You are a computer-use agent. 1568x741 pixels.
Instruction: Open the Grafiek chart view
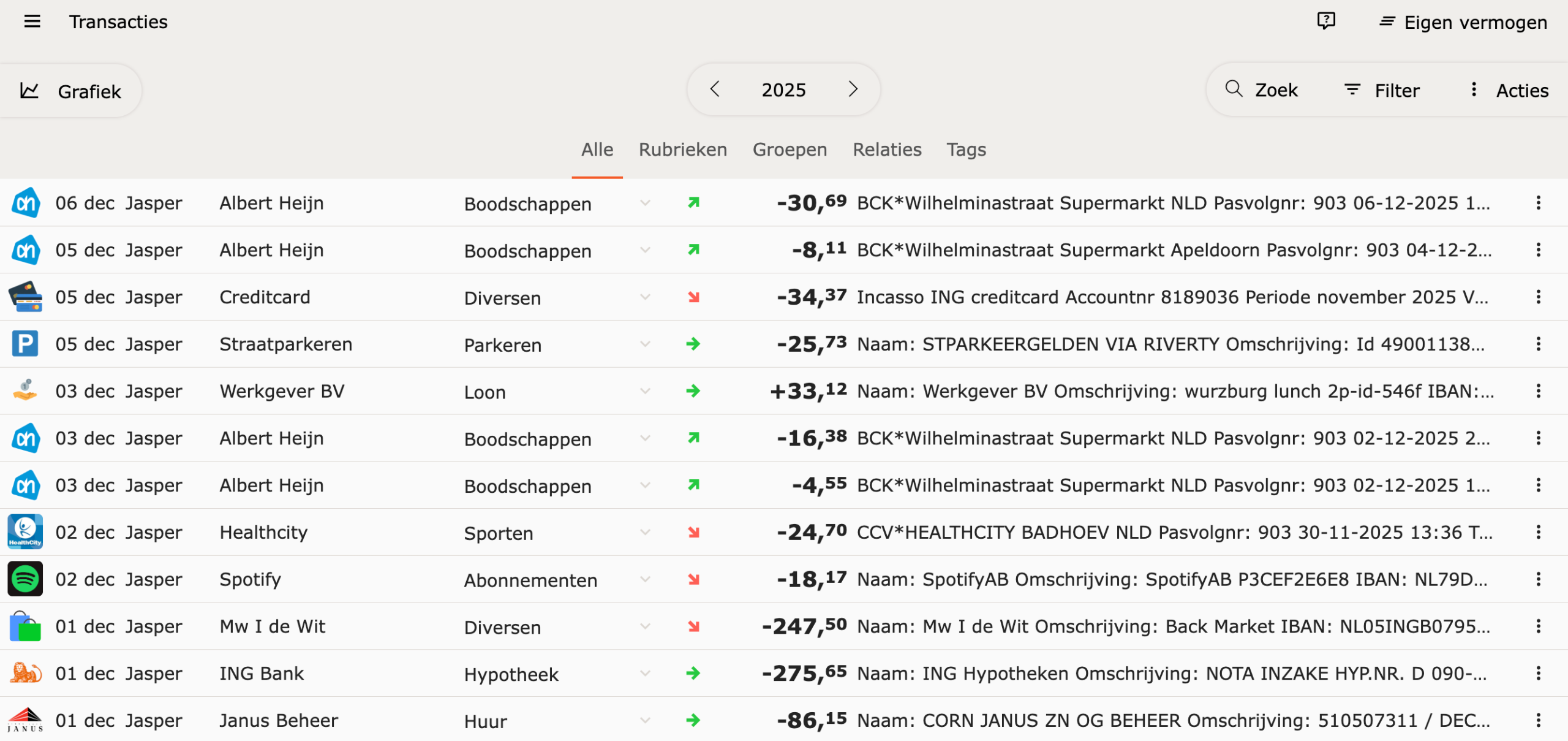pos(71,91)
